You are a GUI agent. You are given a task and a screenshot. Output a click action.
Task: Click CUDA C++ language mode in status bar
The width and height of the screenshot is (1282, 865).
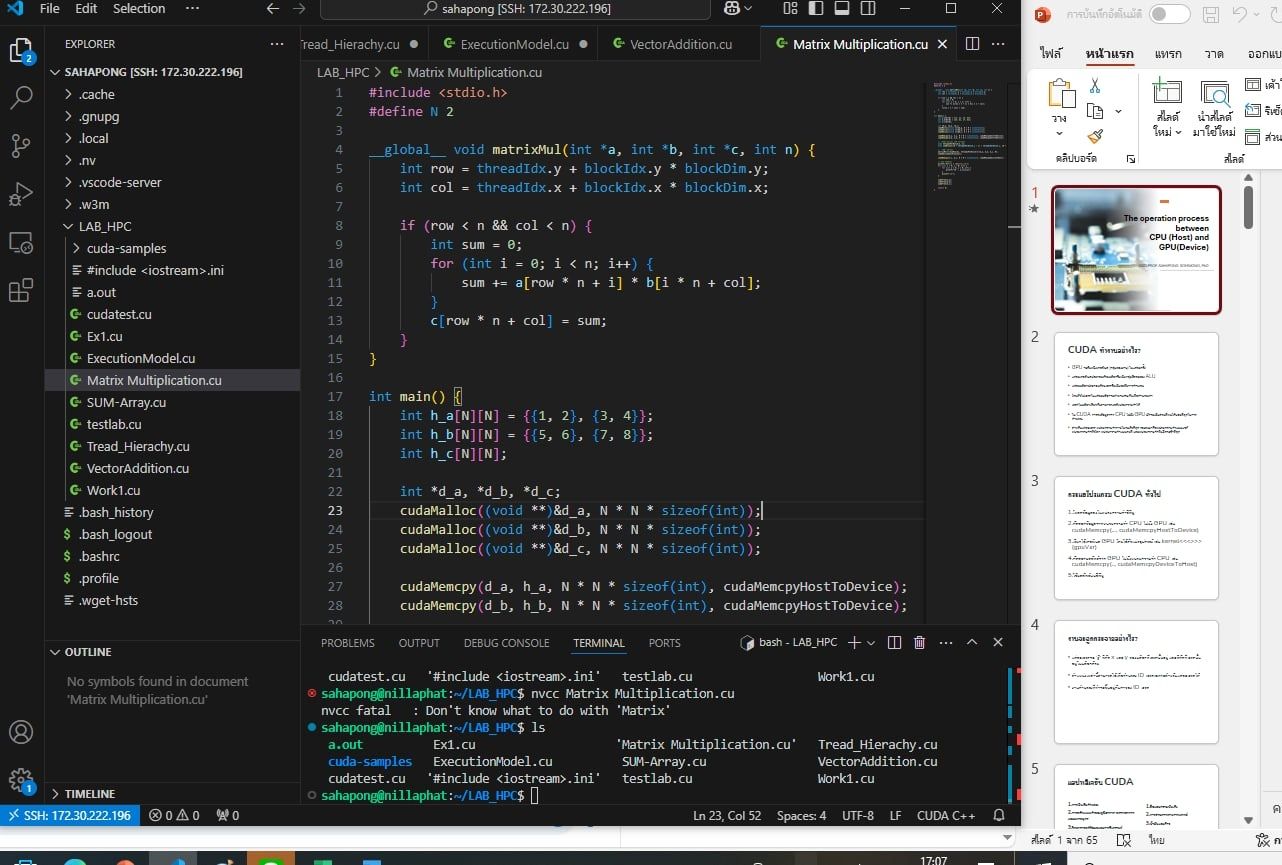[x=946, y=816]
